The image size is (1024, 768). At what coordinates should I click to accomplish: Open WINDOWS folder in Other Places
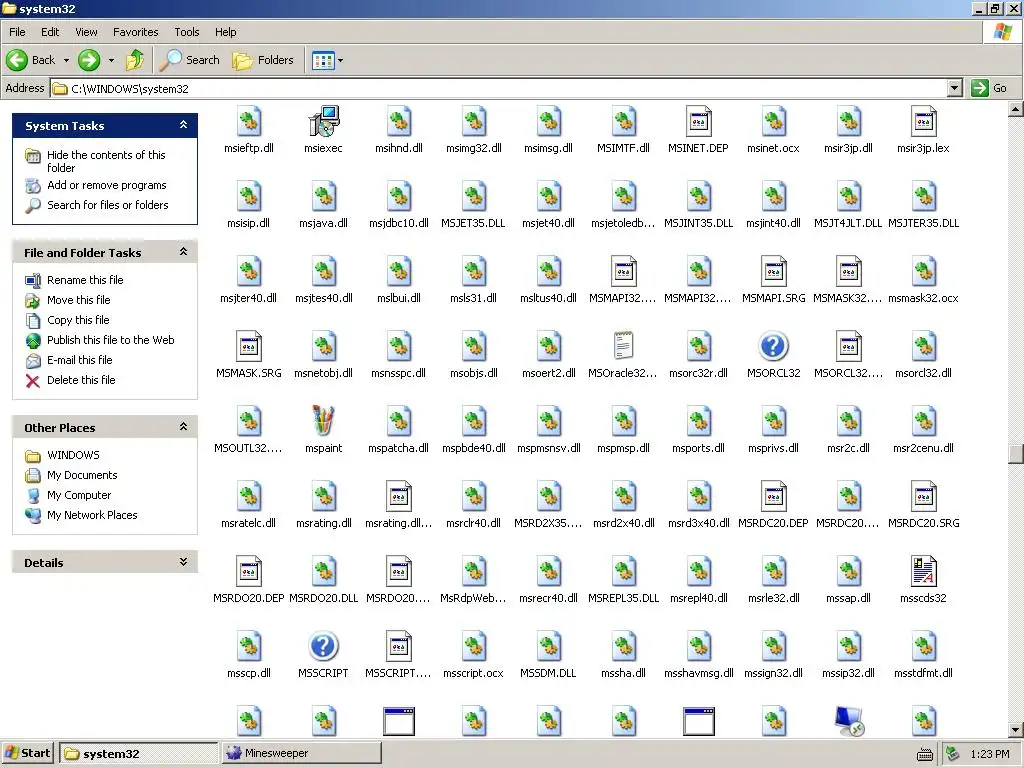pos(73,455)
